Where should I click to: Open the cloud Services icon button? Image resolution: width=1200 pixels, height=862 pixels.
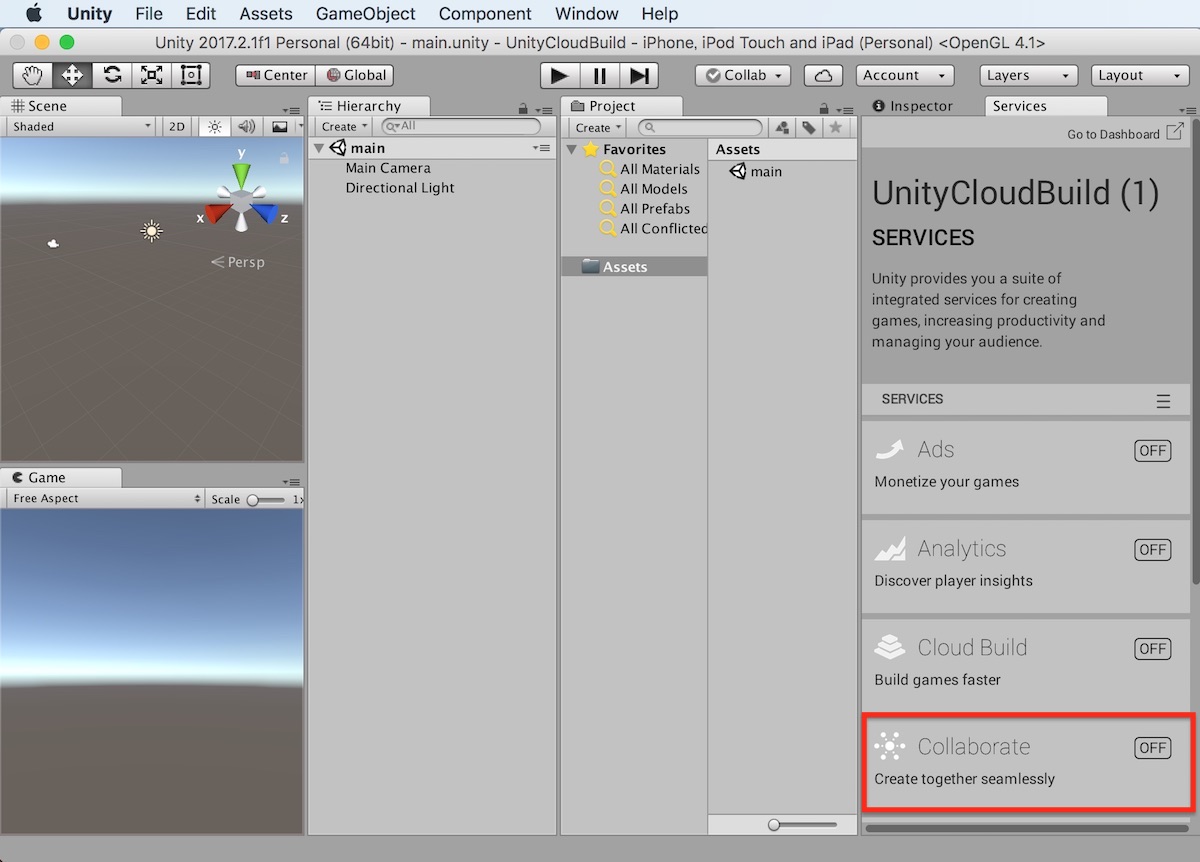823,75
